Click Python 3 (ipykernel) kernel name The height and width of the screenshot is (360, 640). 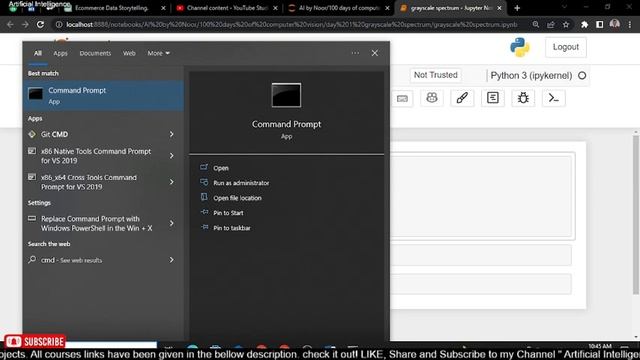(x=531, y=76)
